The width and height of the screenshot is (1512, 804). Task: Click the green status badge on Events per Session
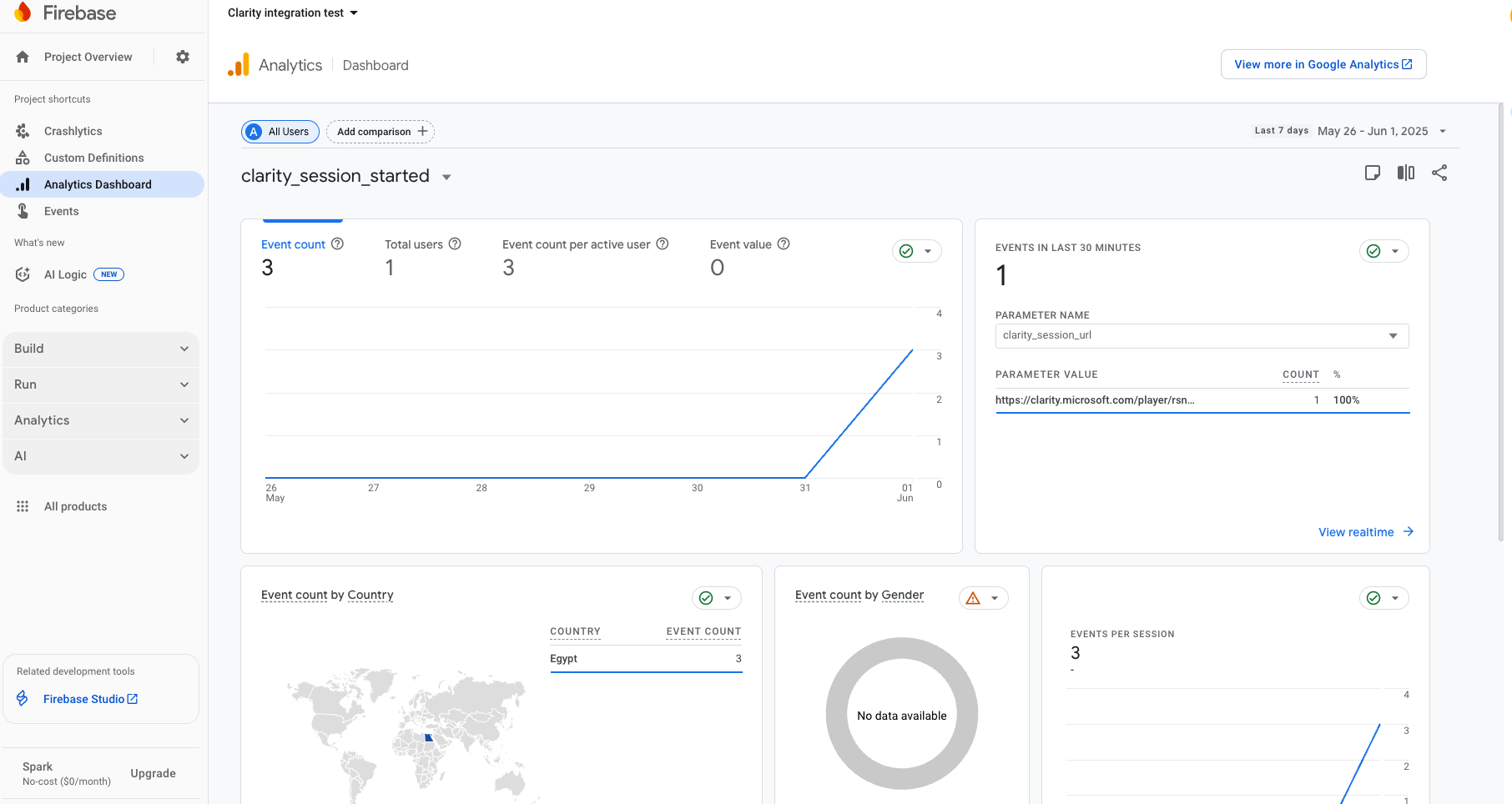tap(1373, 598)
